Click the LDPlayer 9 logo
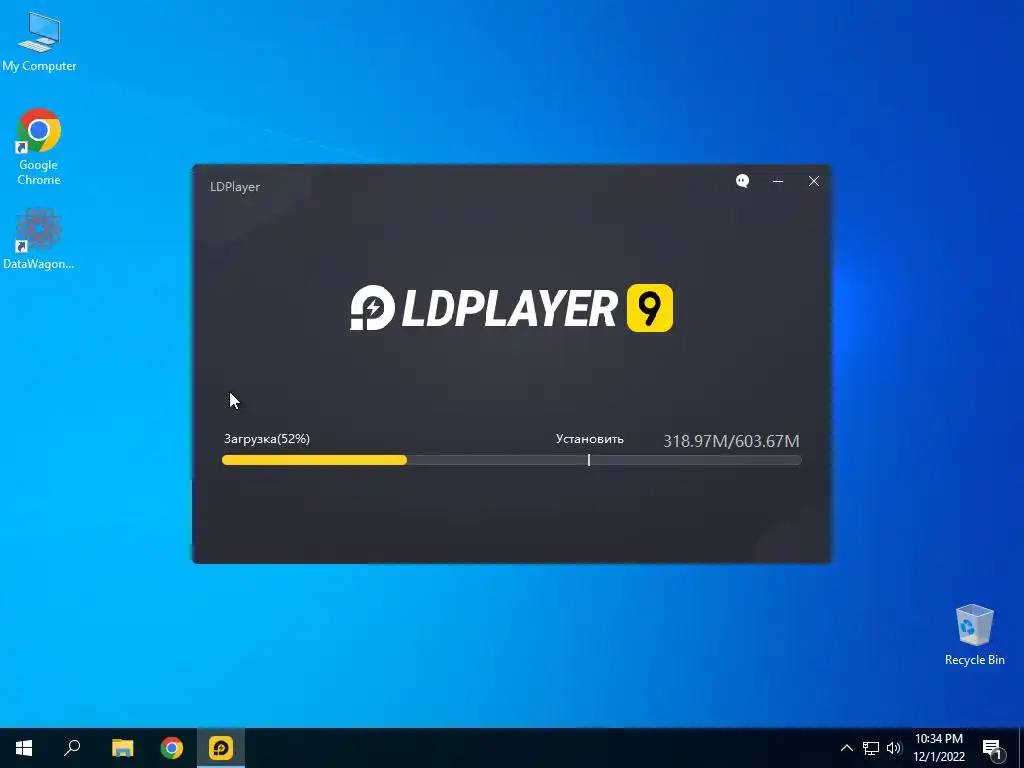Screen dimensions: 1024x768 511,308
